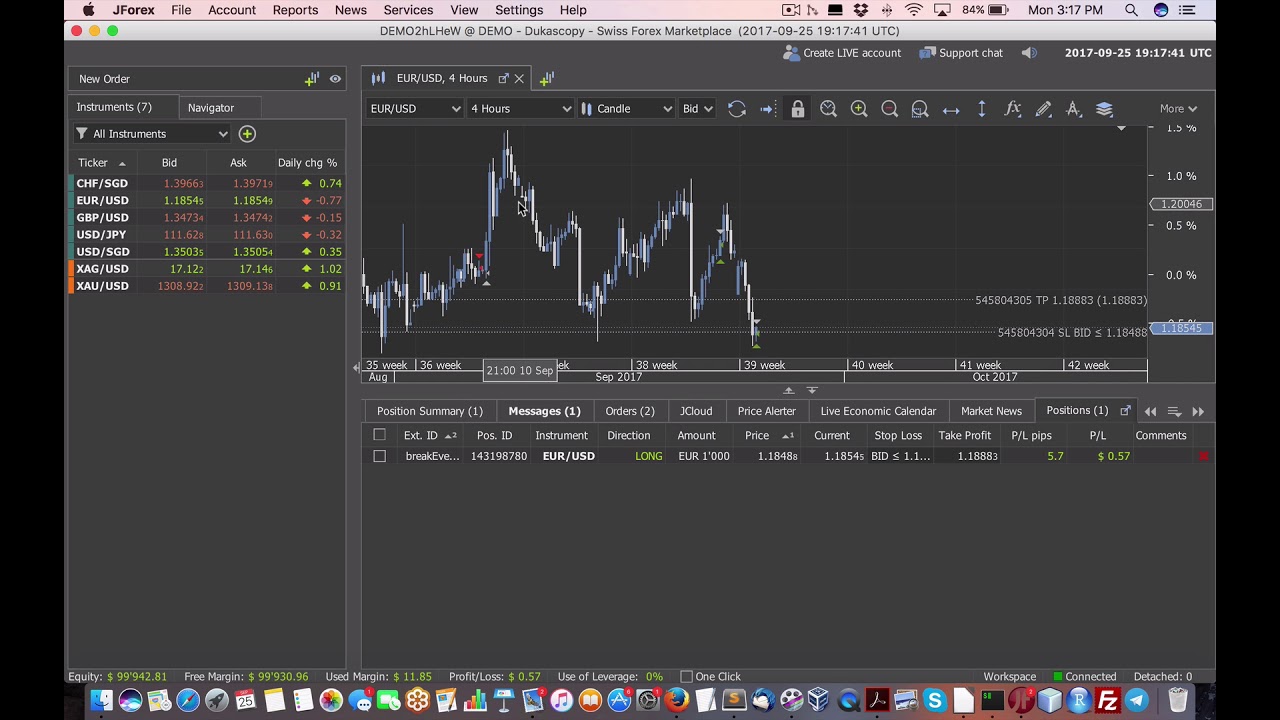
Task: Toggle the New Order panel eye icon
Action: (335, 78)
